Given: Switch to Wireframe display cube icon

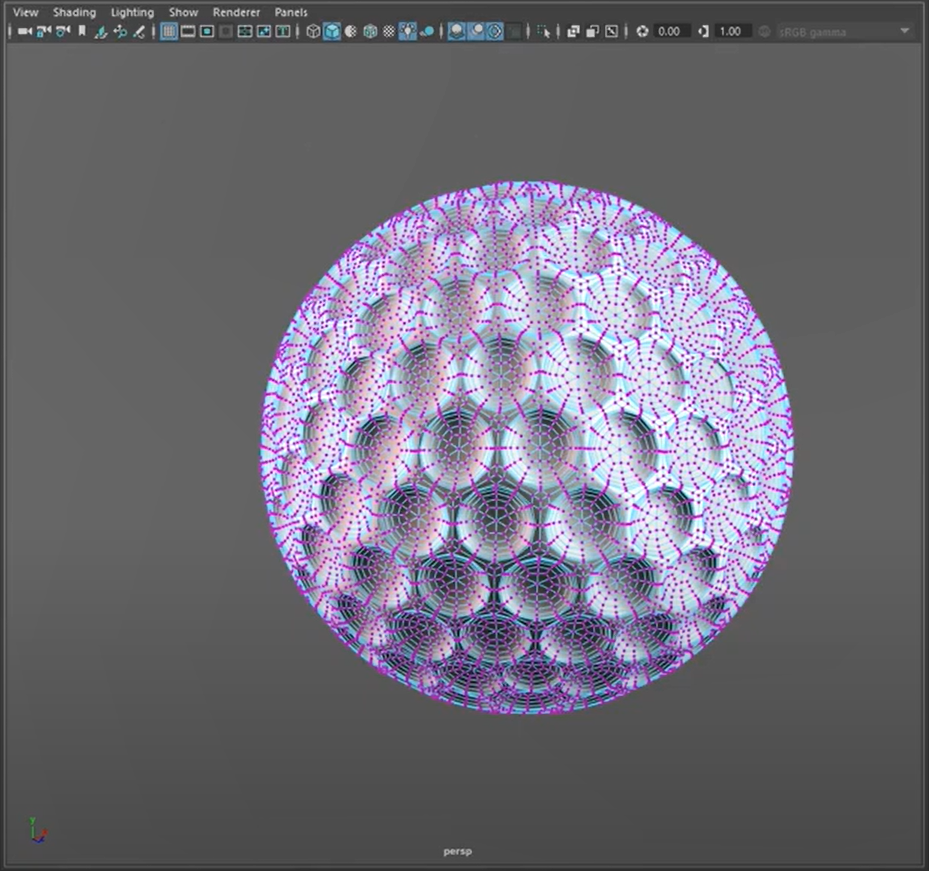Looking at the screenshot, I should click(313, 32).
